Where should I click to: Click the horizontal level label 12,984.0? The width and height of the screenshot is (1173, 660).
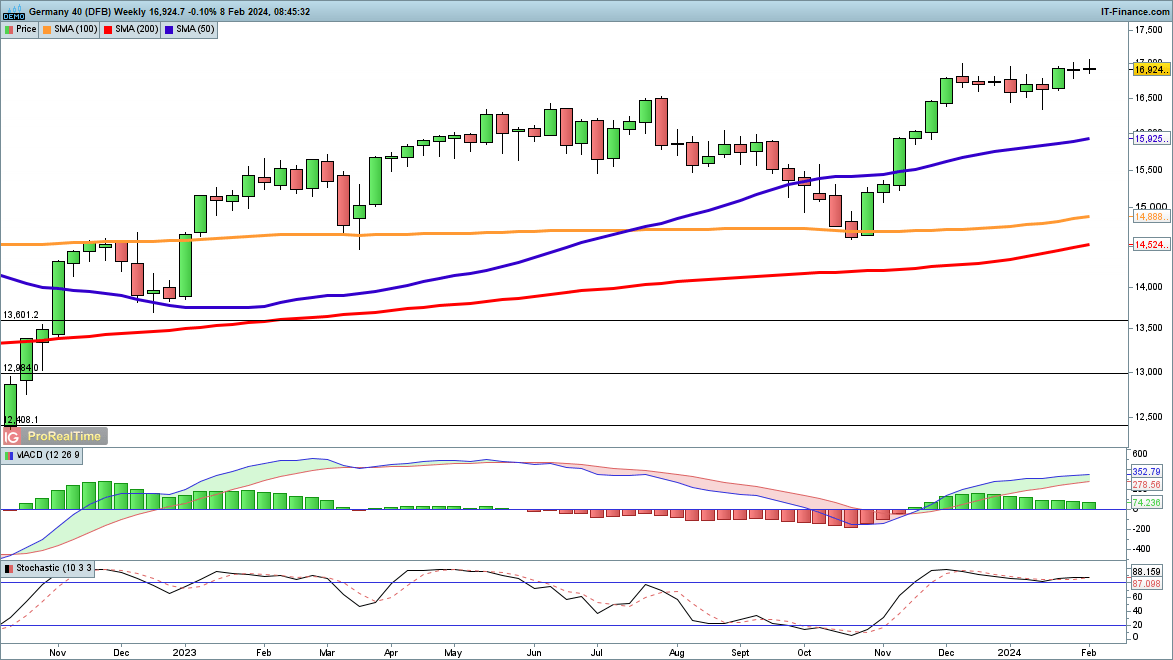[x=21, y=367]
